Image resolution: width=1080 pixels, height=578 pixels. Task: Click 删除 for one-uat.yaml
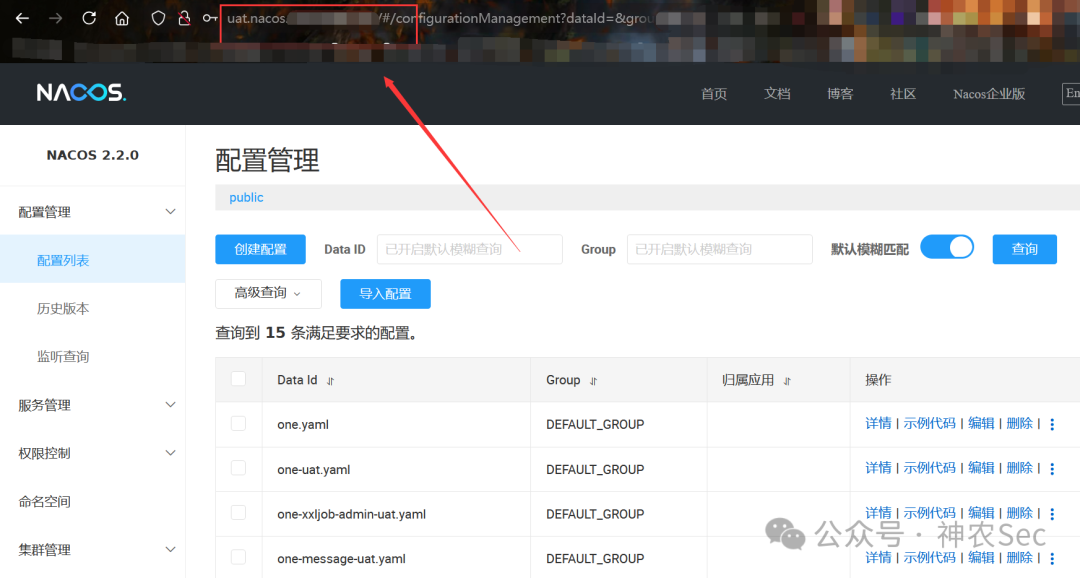click(x=1019, y=468)
